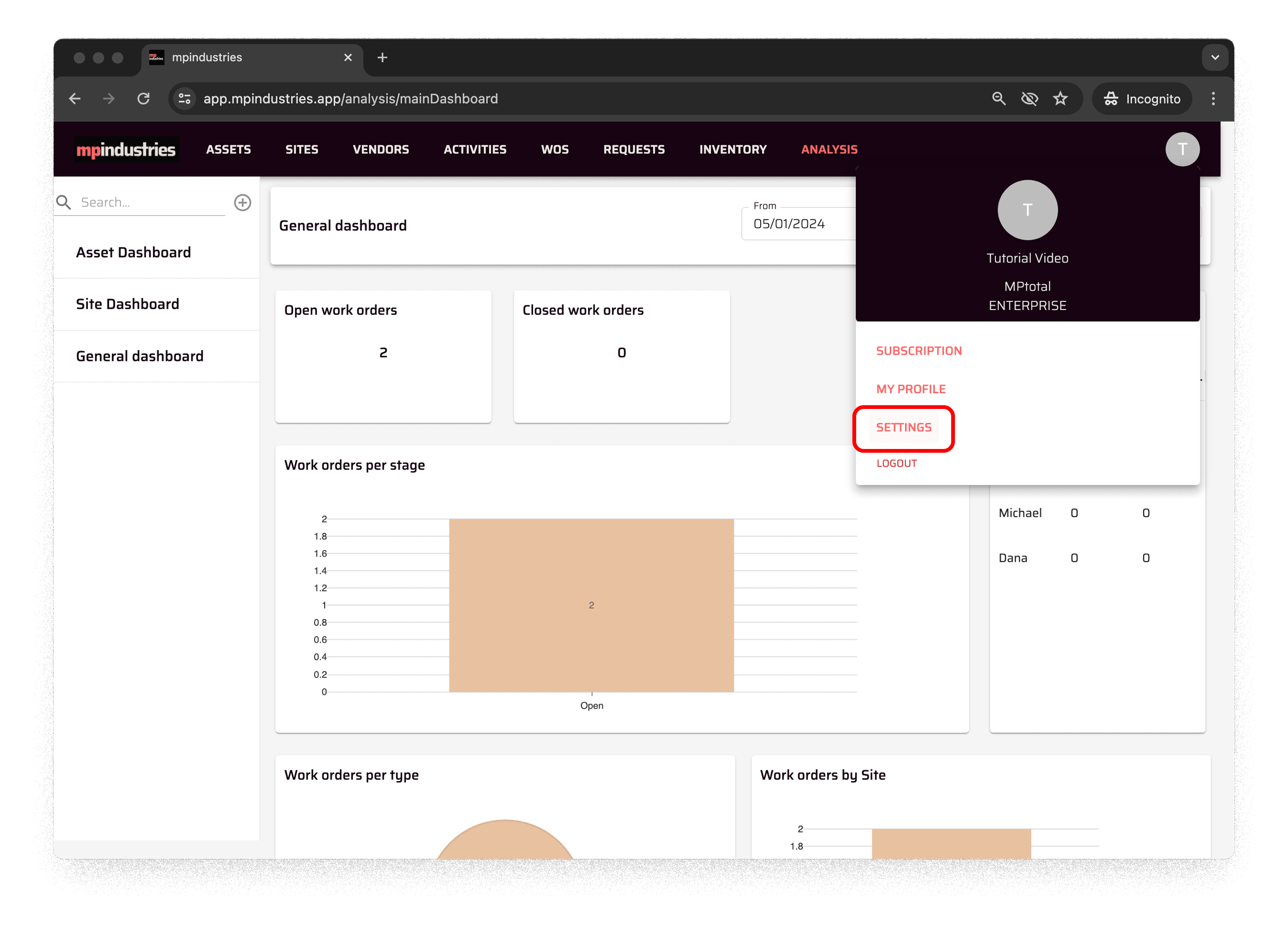Select Asset Dashboard in sidebar
Screen dimensions: 1288x929
(x=134, y=252)
